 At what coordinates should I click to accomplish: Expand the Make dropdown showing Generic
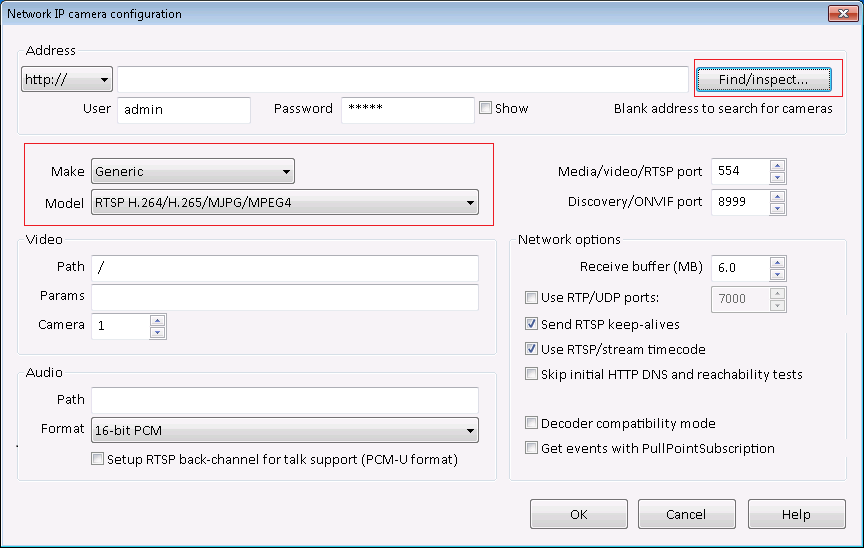click(192, 172)
